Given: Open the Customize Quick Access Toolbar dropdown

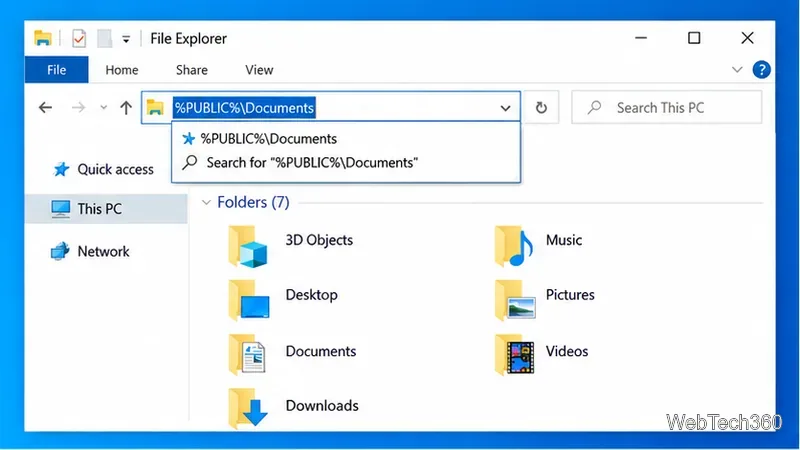Looking at the screenshot, I should (x=126, y=39).
